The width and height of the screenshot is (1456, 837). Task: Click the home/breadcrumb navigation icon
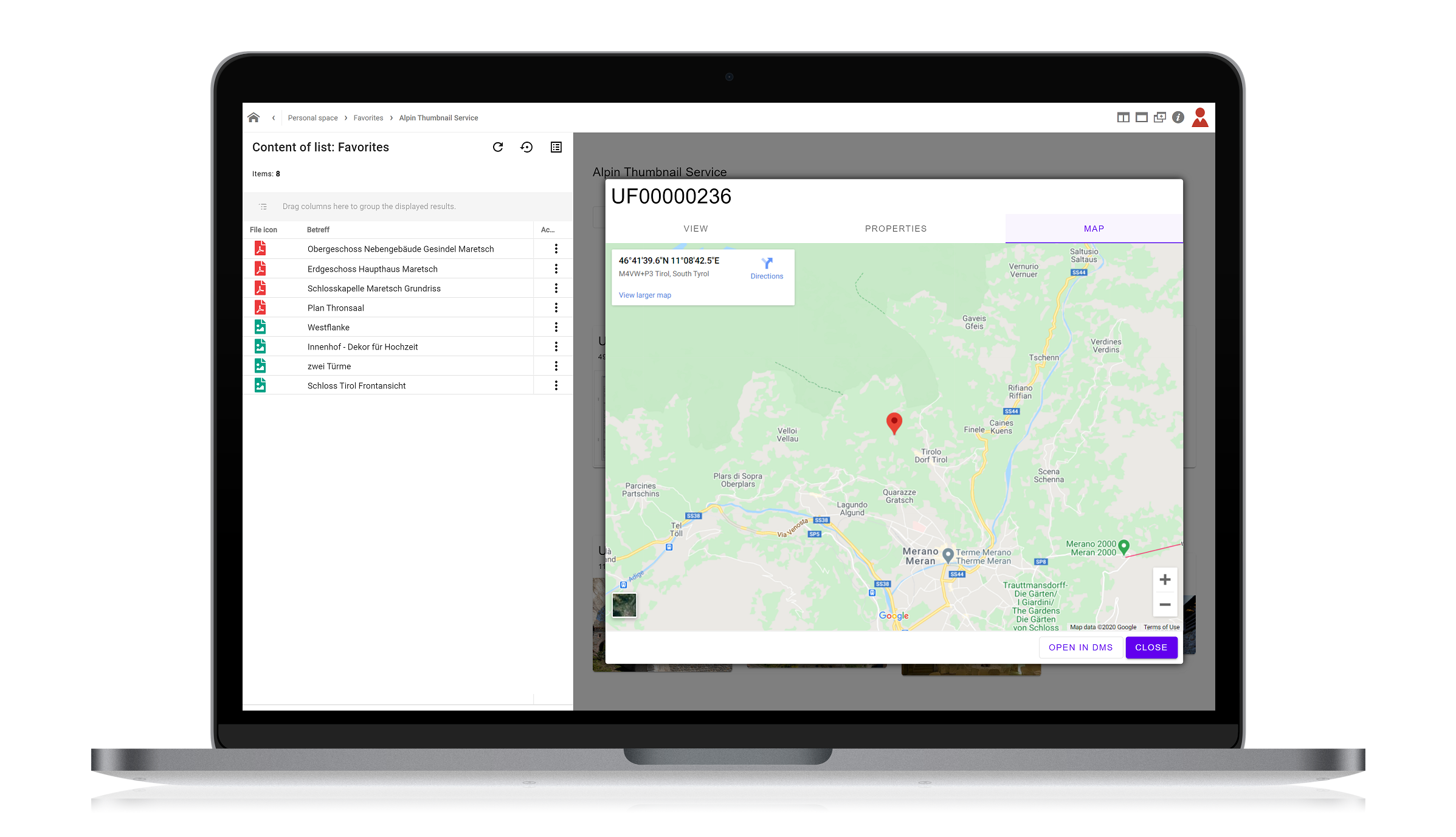(x=256, y=117)
